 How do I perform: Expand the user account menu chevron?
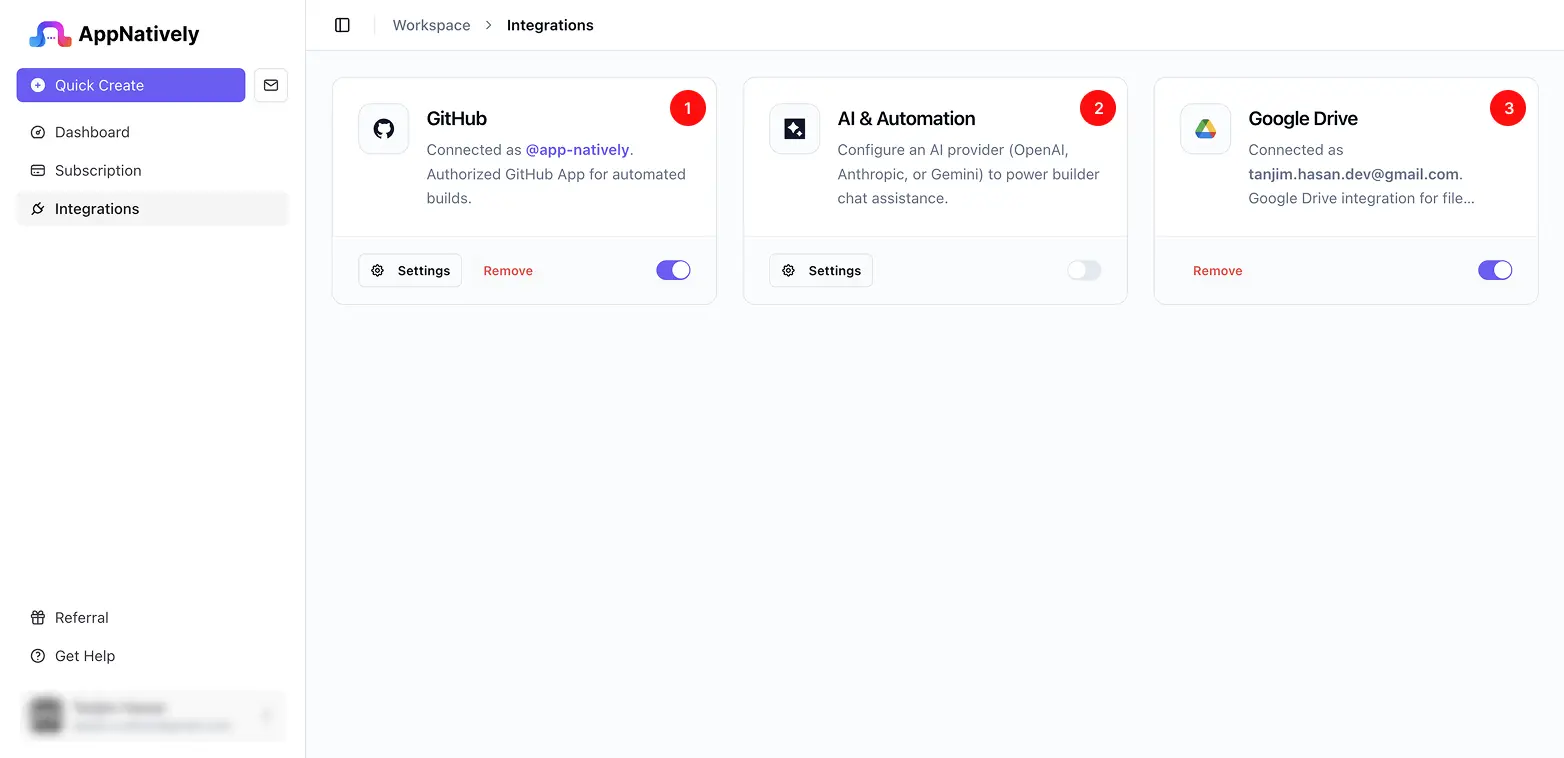tap(266, 716)
